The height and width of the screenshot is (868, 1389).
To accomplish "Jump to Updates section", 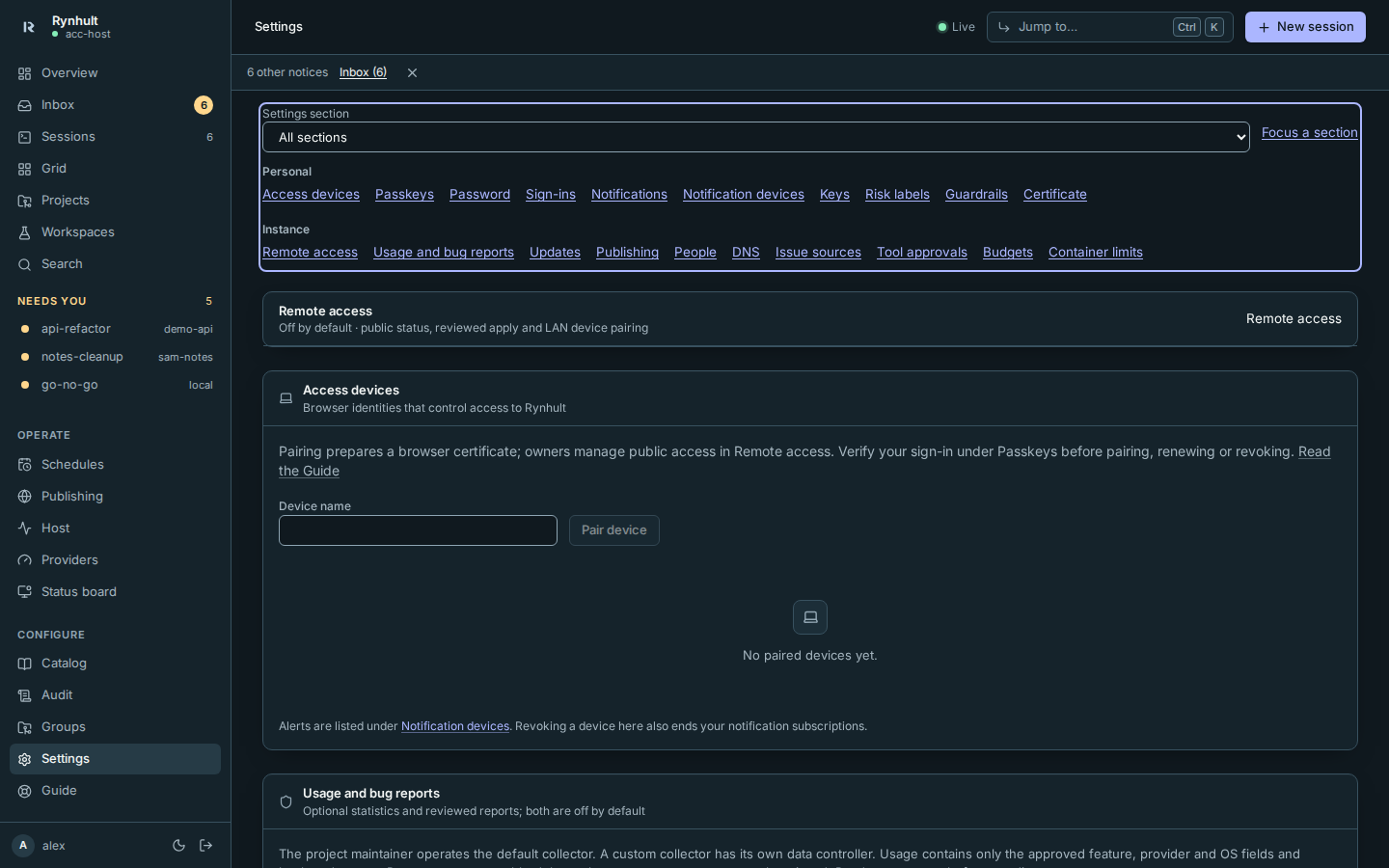I will pyautogui.click(x=555, y=253).
